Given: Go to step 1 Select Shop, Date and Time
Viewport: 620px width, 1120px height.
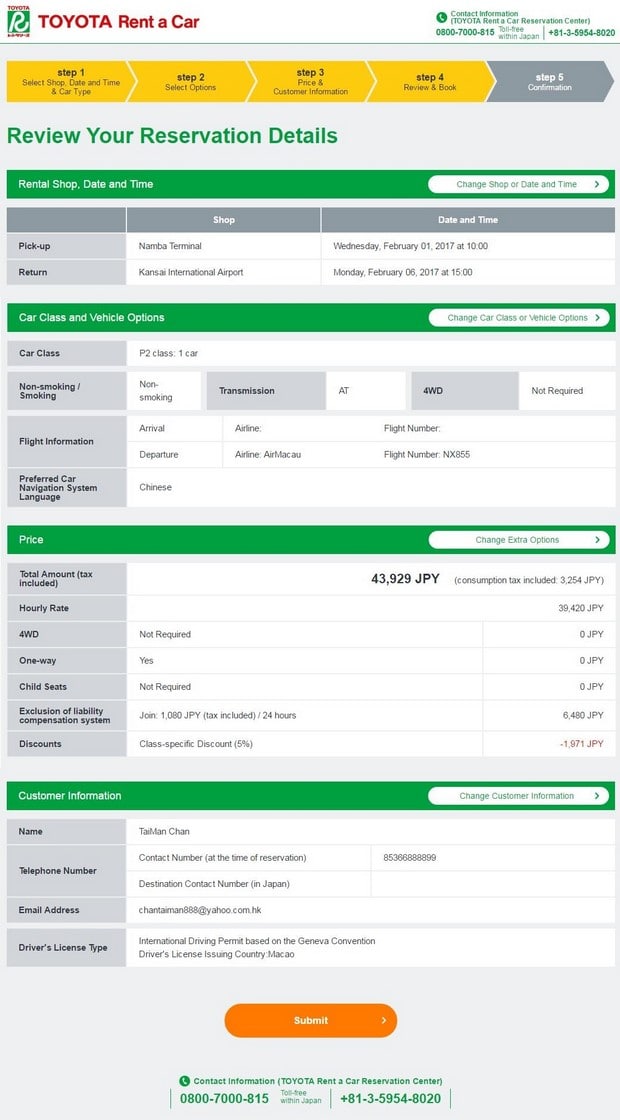Looking at the screenshot, I should click(x=68, y=82).
